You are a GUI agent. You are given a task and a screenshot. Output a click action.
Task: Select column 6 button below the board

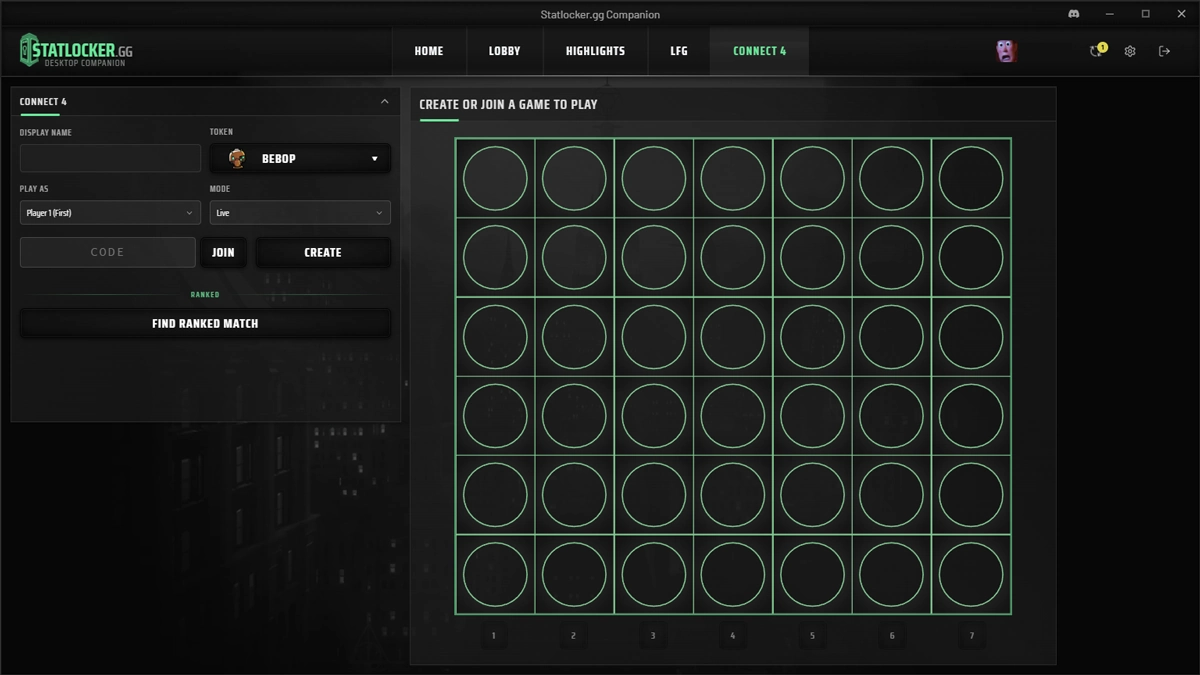(x=892, y=635)
